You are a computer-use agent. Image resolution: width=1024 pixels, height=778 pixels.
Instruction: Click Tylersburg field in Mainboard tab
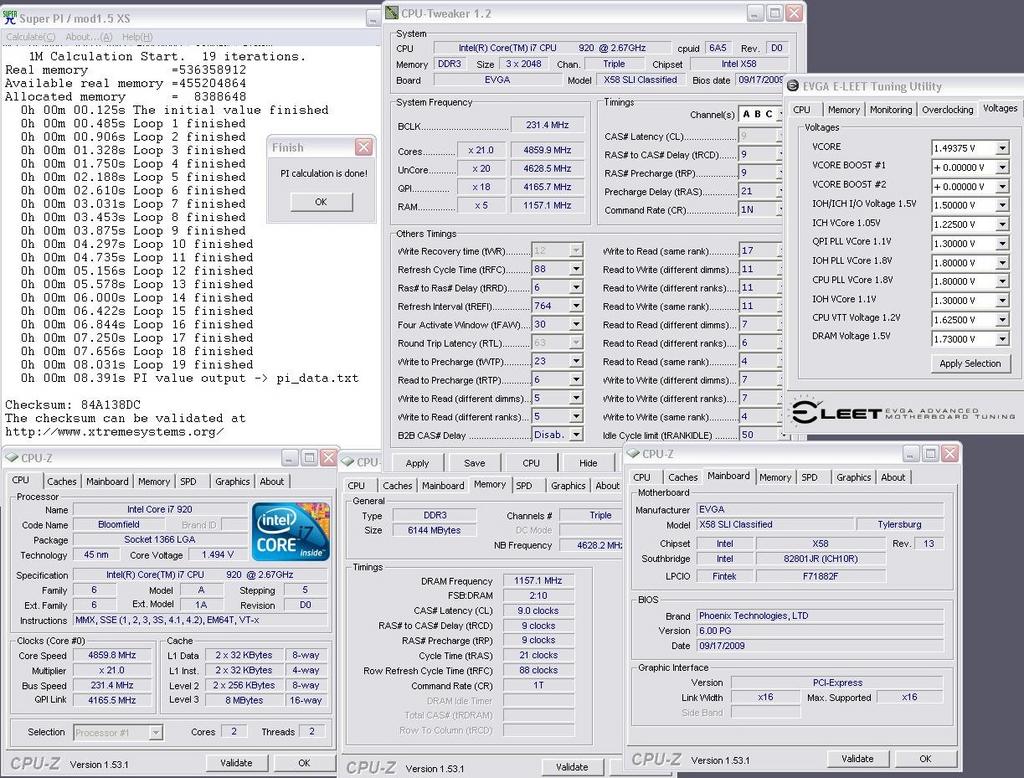point(899,525)
